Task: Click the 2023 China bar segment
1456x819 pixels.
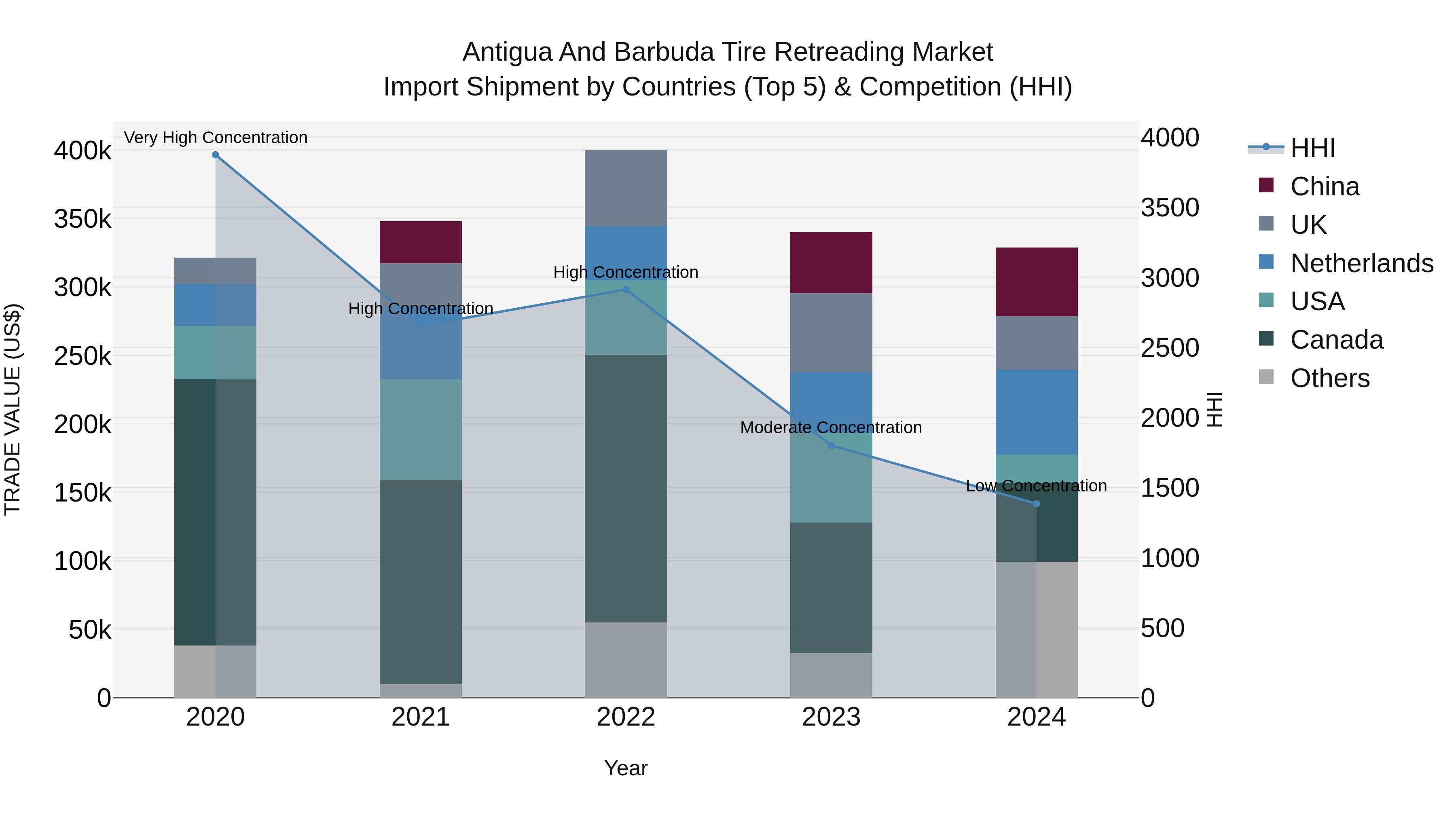Action: [x=832, y=263]
